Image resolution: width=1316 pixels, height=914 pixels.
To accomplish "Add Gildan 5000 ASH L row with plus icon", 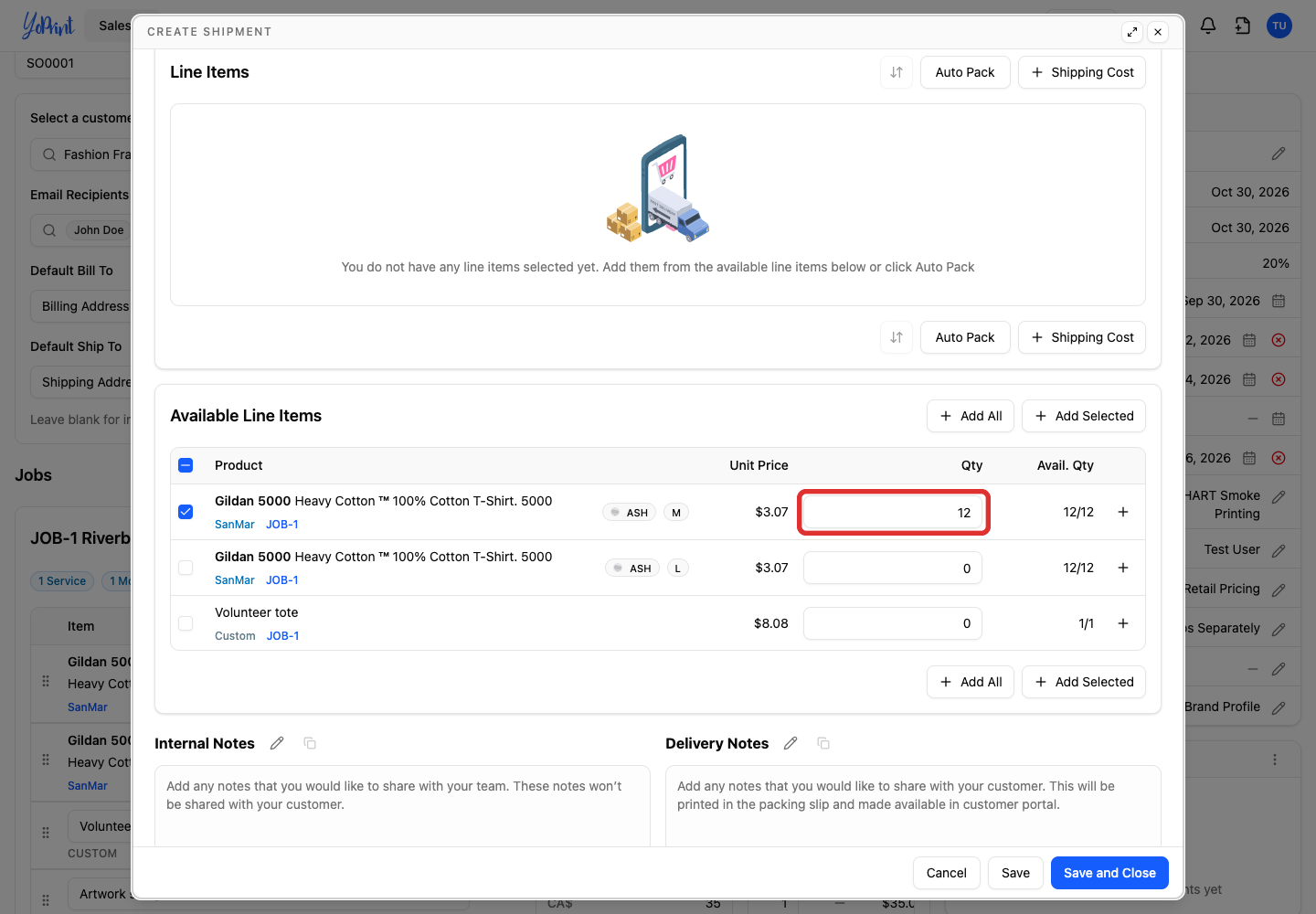I will point(1123,568).
